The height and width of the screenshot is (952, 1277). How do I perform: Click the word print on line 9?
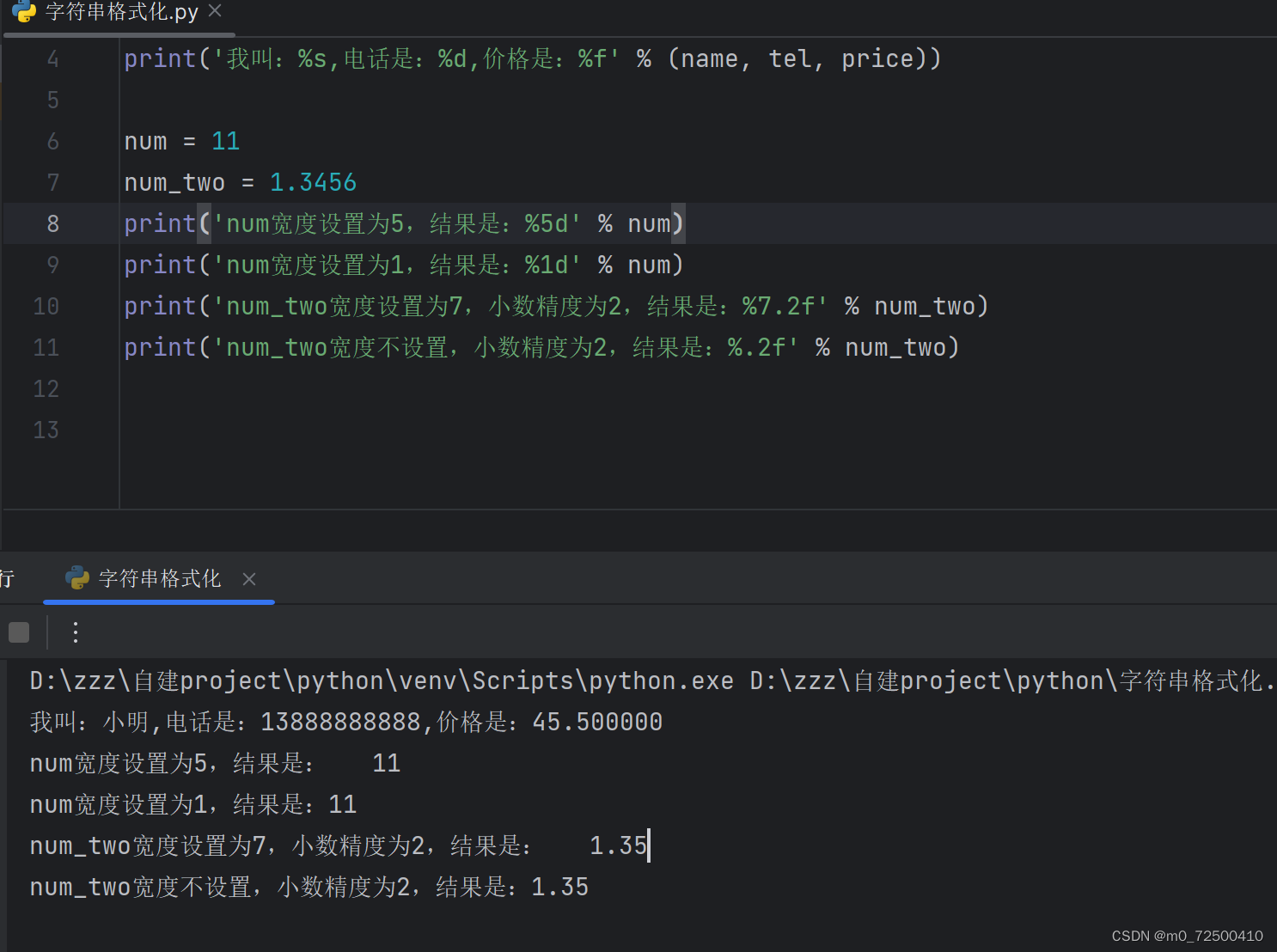click(x=160, y=265)
